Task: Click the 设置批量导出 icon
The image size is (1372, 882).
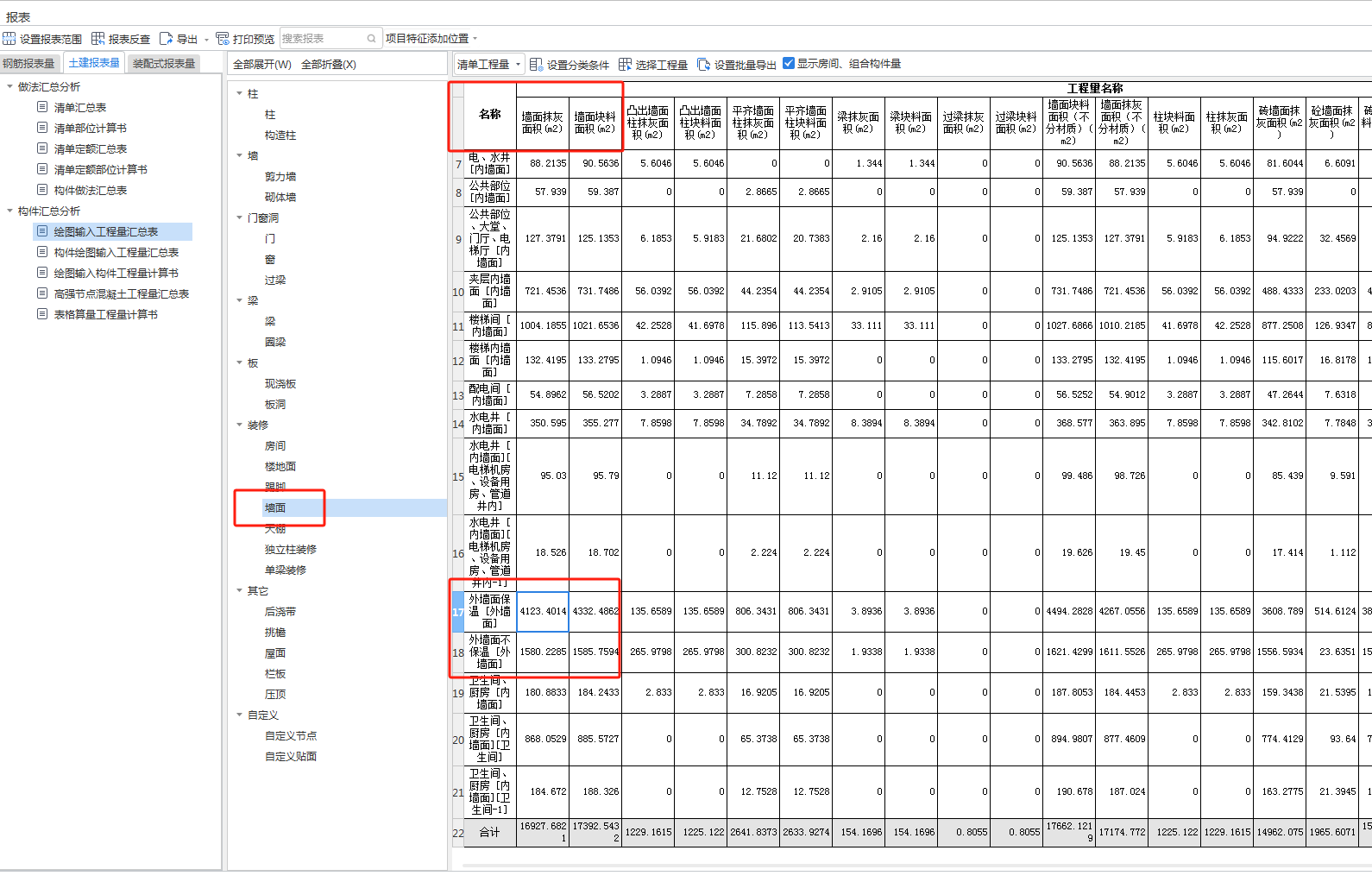Action: pyautogui.click(x=703, y=65)
